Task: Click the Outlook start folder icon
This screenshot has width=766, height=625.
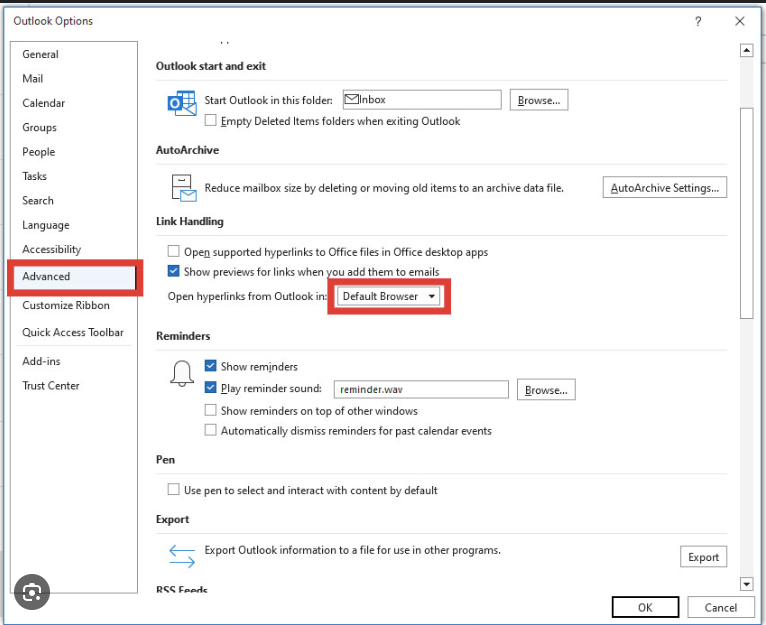Action: (182, 103)
